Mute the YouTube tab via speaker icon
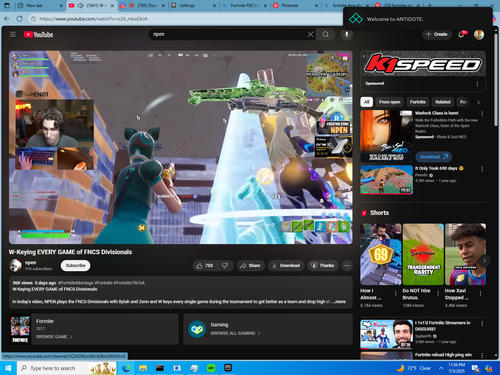The width and height of the screenshot is (500, 375). coord(80,6)
